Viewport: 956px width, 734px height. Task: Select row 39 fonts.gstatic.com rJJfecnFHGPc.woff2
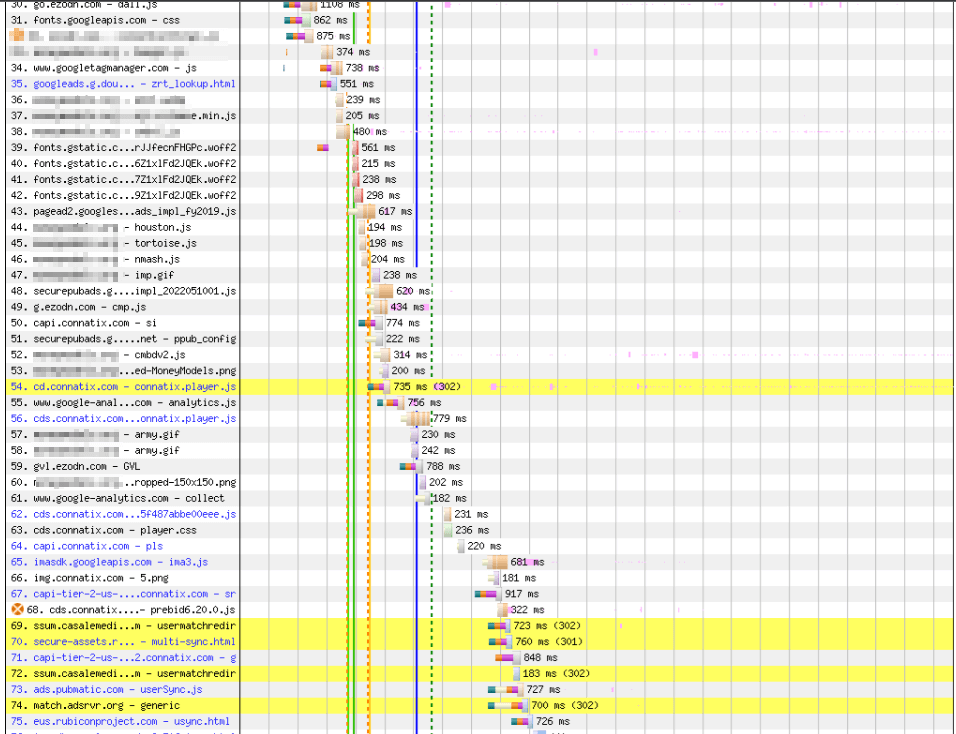123,148
